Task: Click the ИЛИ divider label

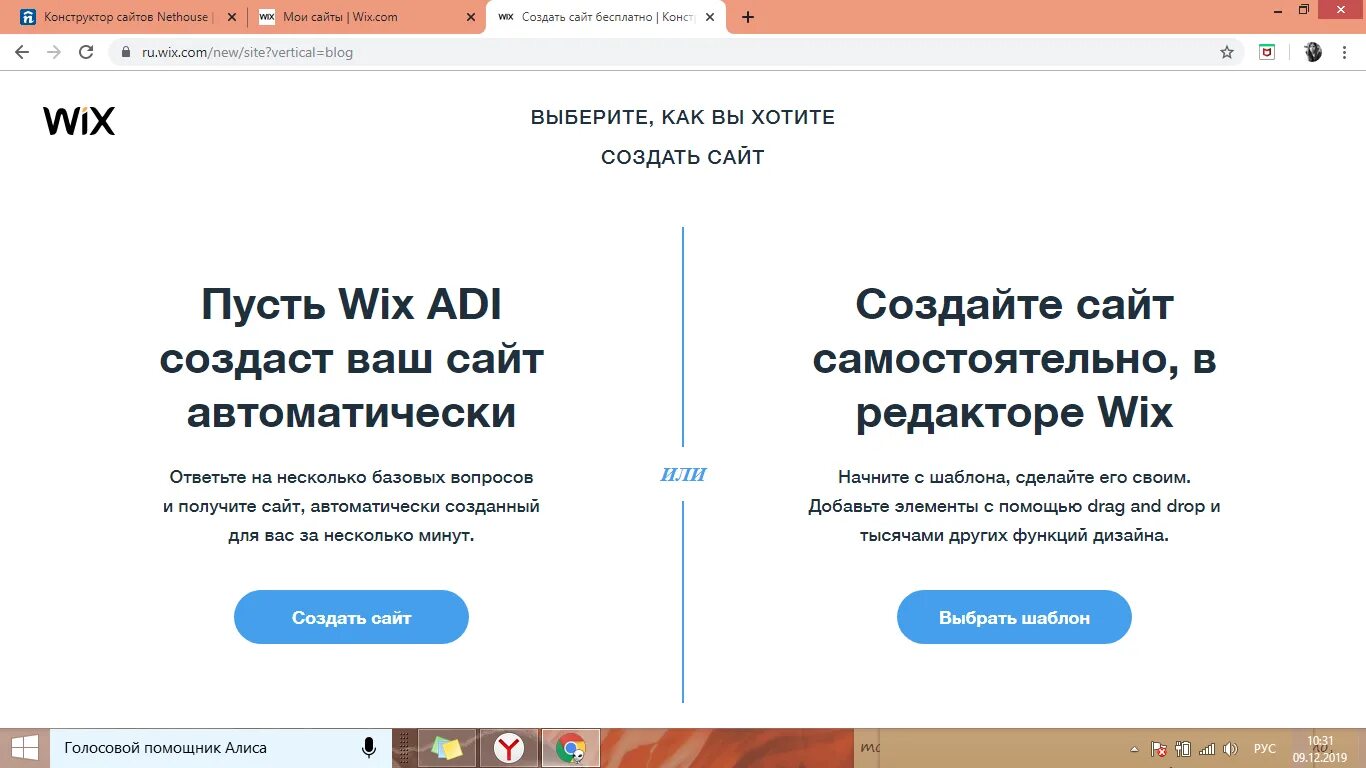Action: click(x=683, y=474)
